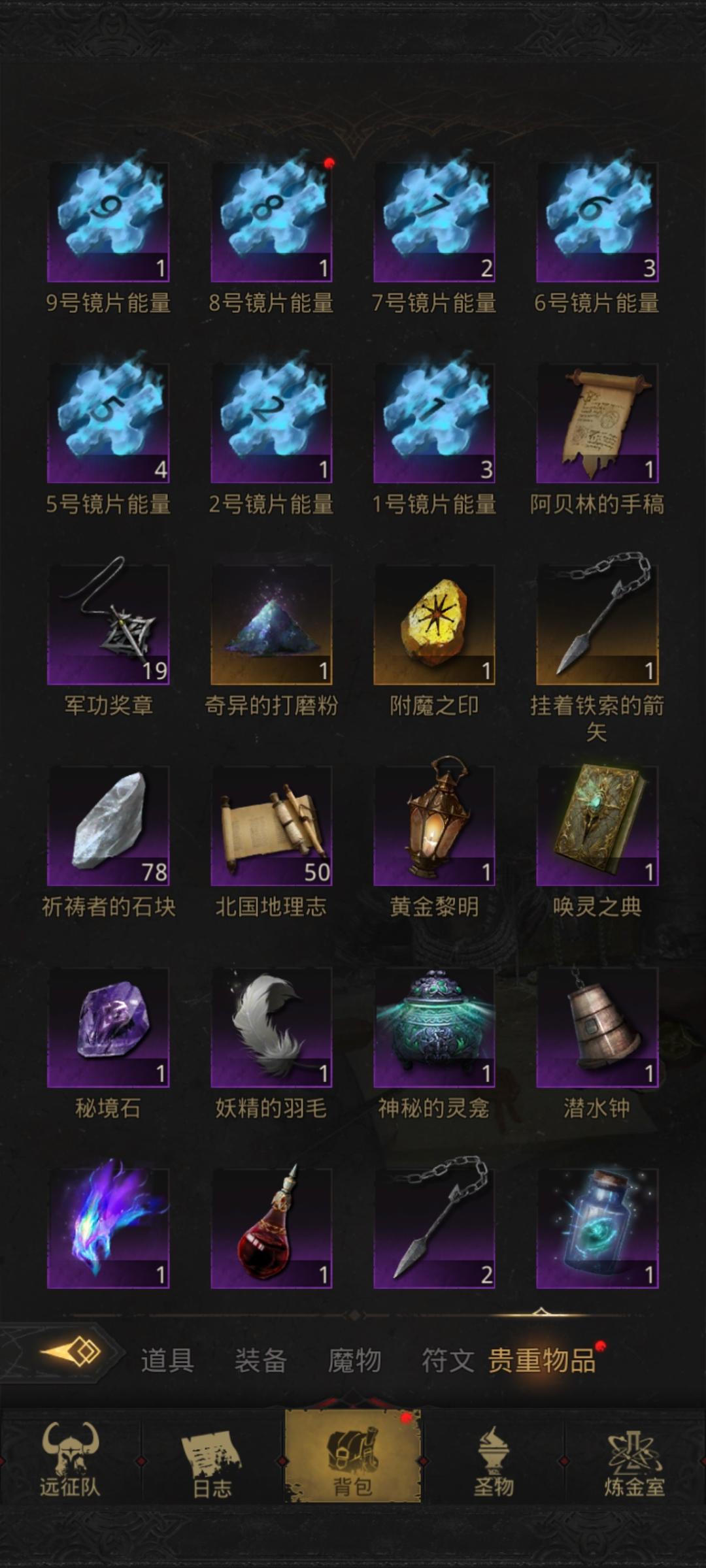Screen dimensions: 706x1568
Task: Select the 唤灵之典 book item
Action: (x=597, y=826)
